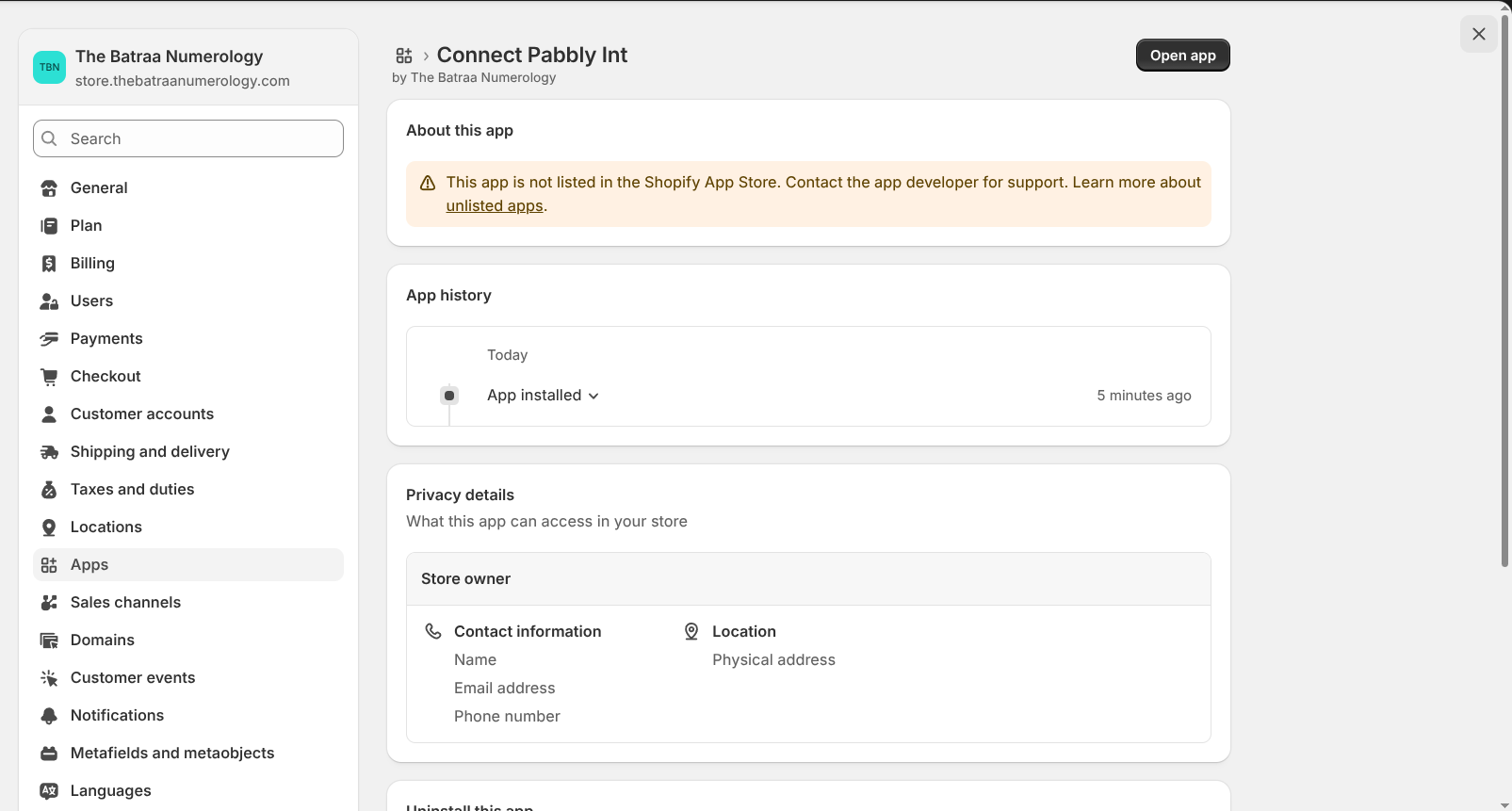Click the Languages icon in sidebar

(x=49, y=791)
